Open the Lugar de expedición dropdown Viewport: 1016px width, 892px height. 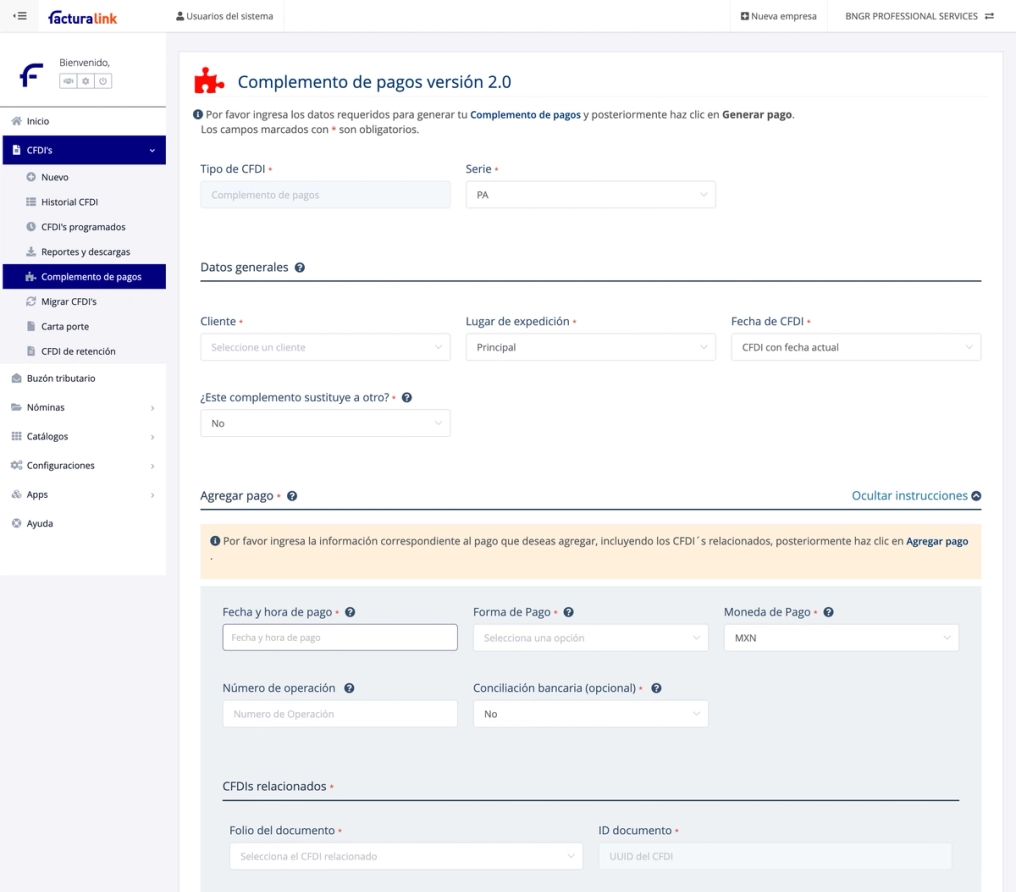pos(590,347)
